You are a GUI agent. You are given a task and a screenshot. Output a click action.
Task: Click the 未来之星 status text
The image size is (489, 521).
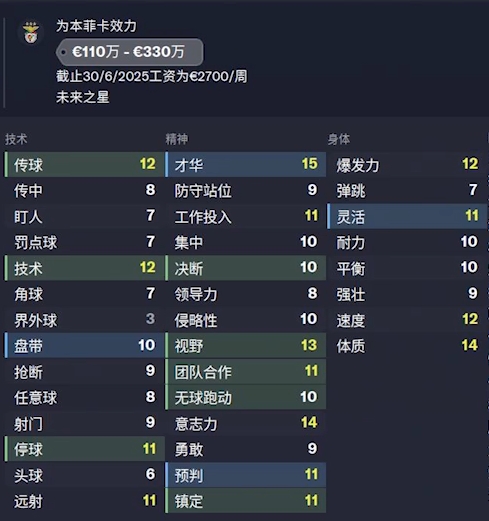point(82,97)
